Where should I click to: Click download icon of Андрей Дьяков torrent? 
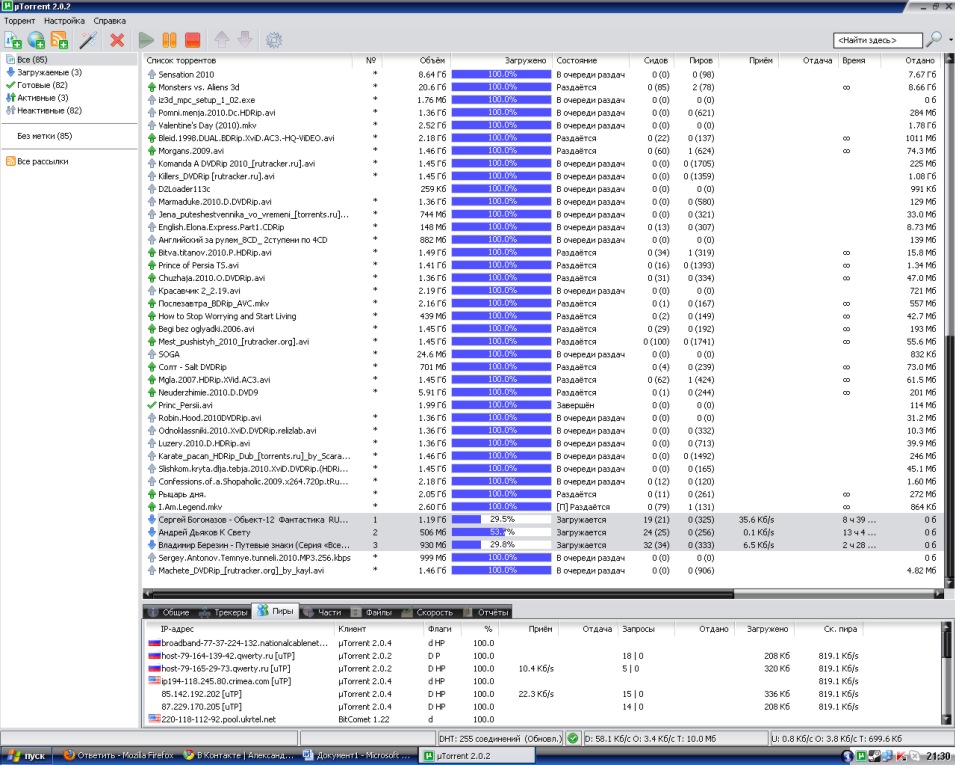click(152, 532)
